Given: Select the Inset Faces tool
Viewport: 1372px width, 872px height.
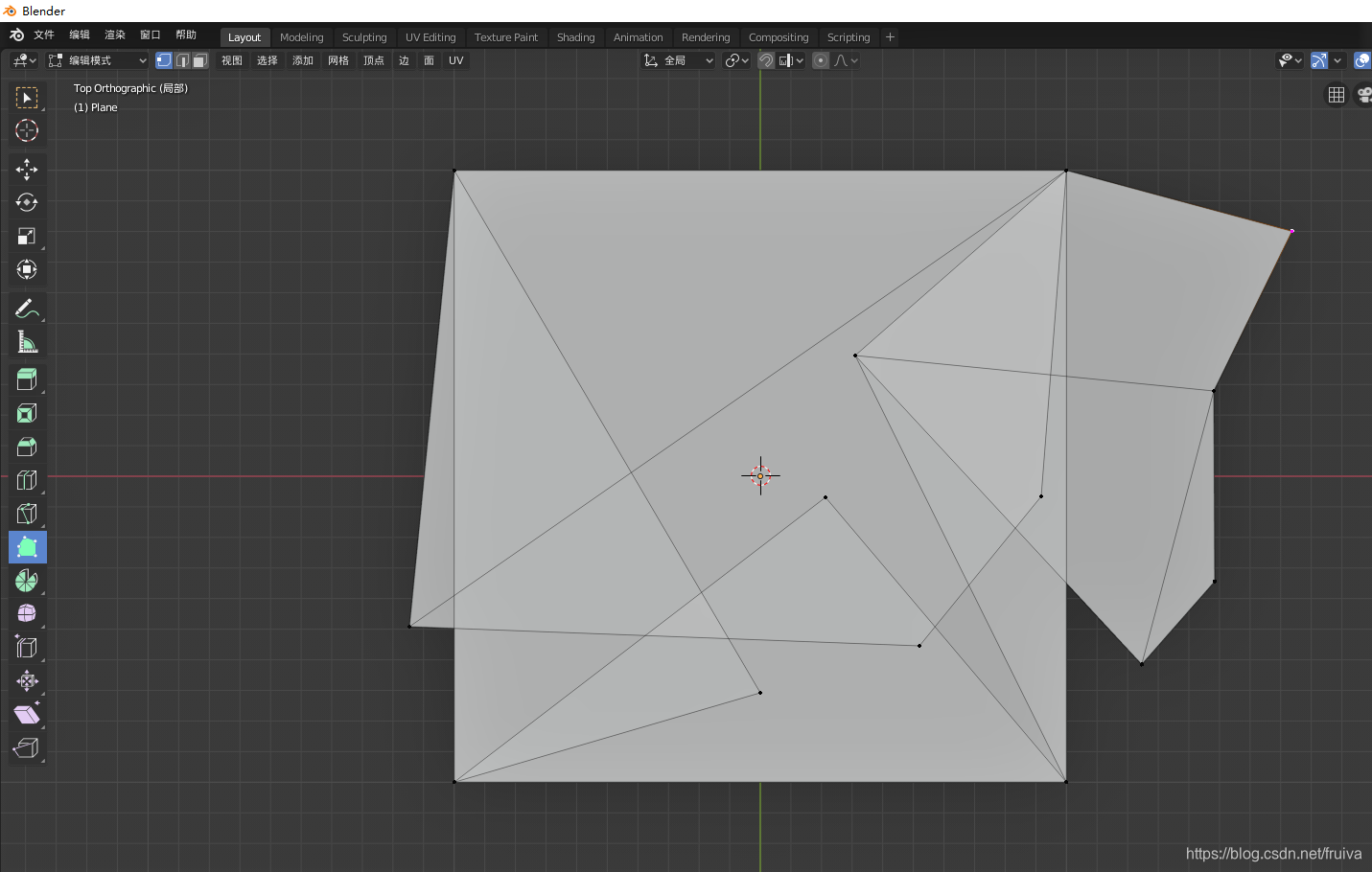Looking at the screenshot, I should (27, 413).
